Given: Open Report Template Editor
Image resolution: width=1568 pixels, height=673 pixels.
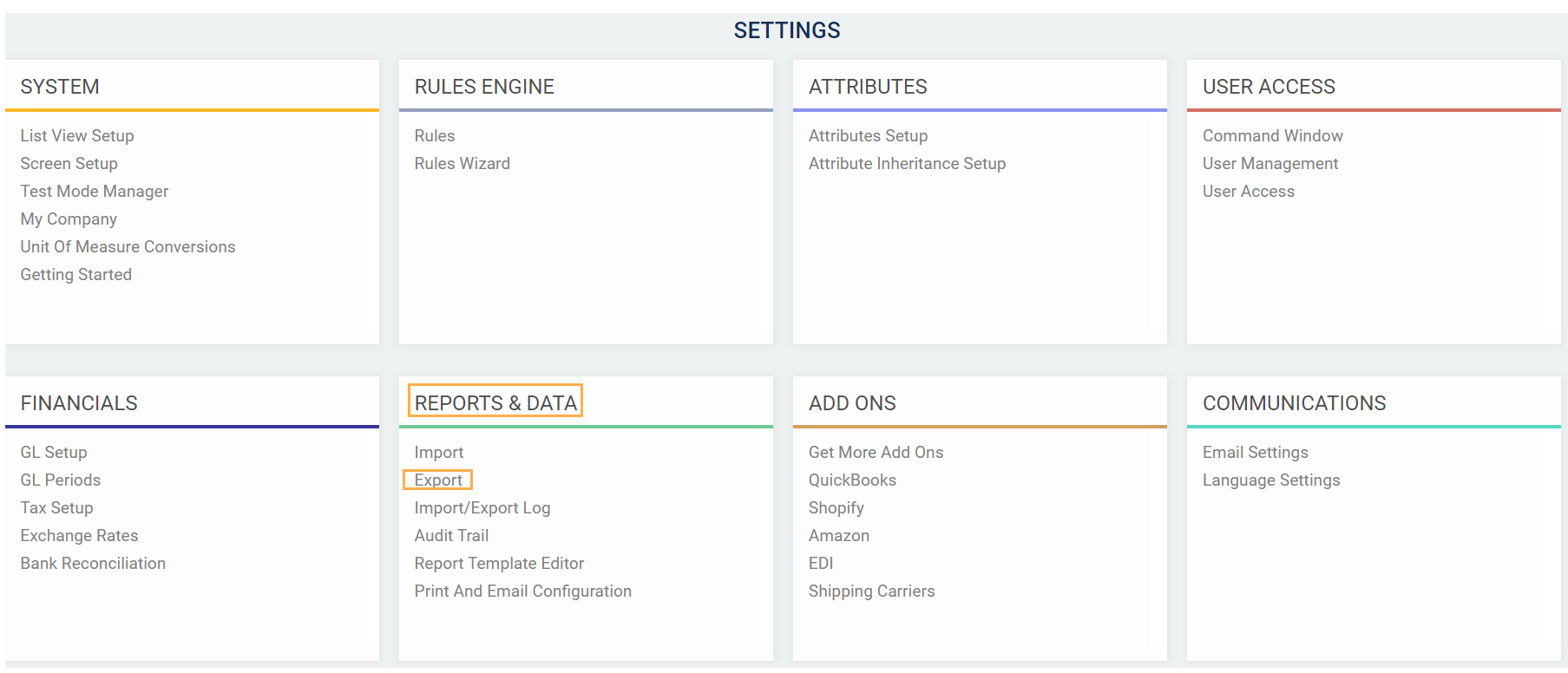Looking at the screenshot, I should pyautogui.click(x=499, y=564).
